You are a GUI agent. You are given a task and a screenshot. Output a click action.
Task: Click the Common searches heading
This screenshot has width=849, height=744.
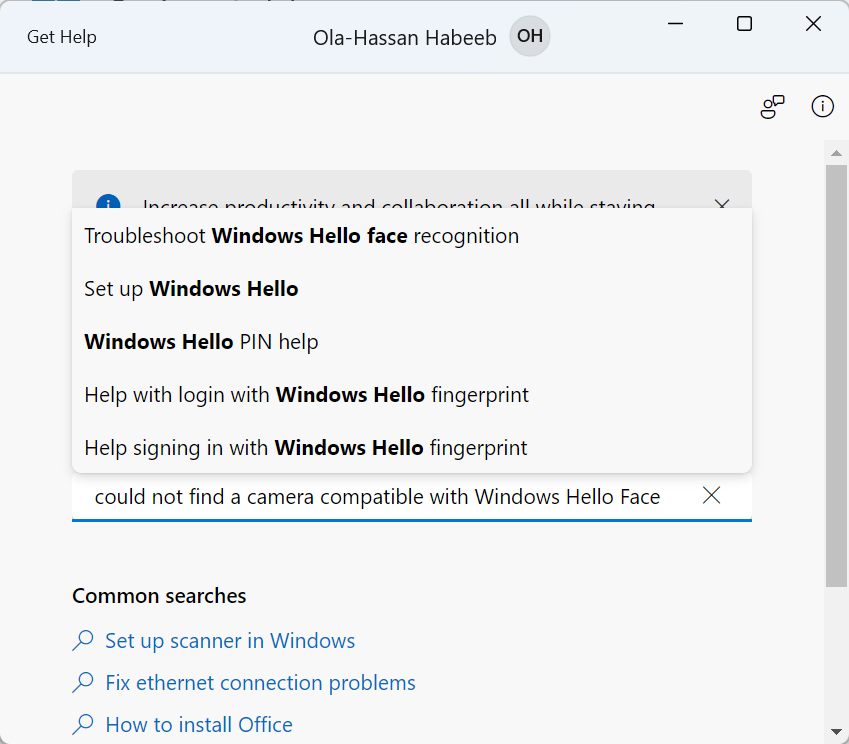[x=159, y=596]
